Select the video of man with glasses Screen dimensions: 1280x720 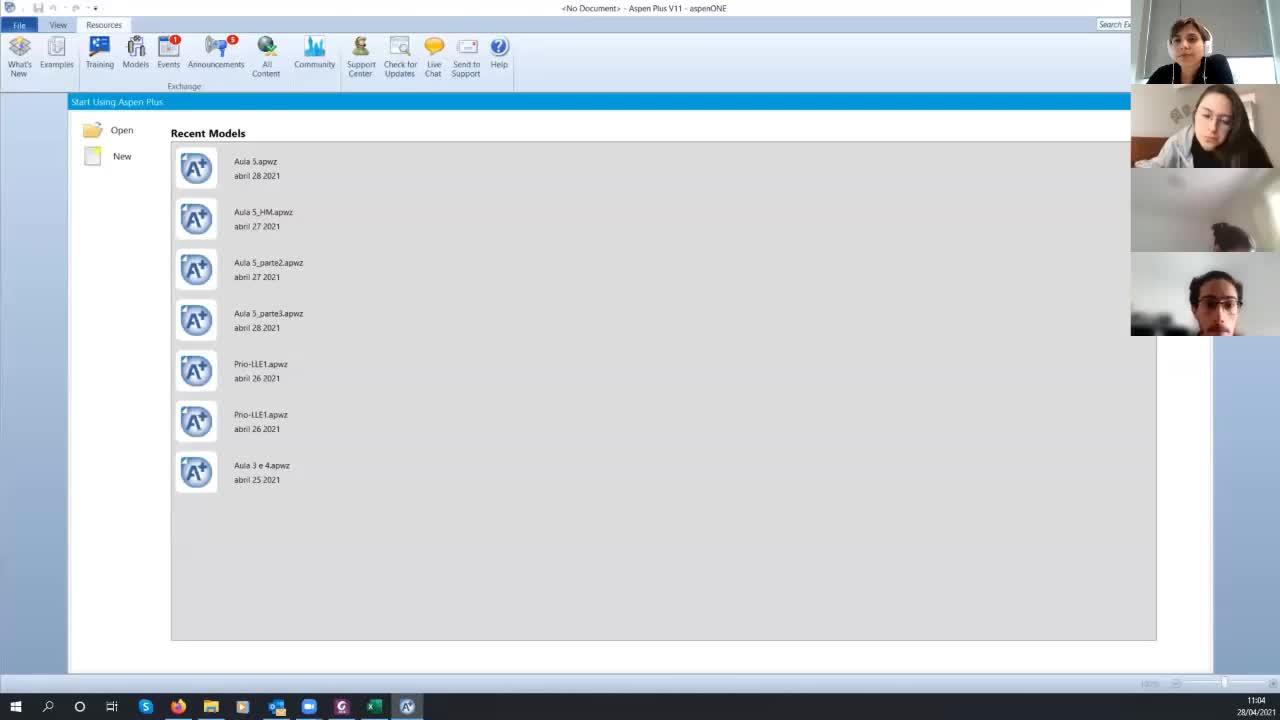coord(1205,294)
